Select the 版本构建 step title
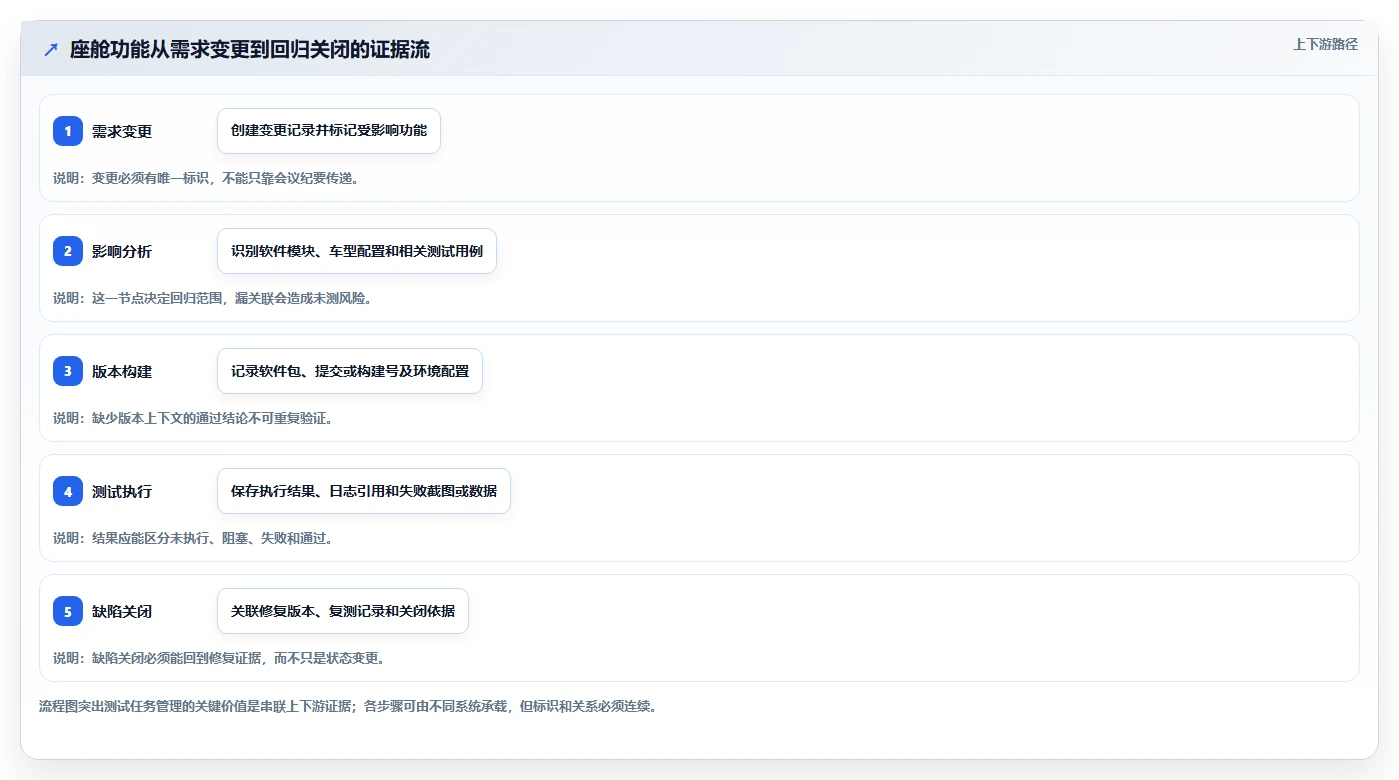This screenshot has height=780, width=1399. [x=122, y=371]
